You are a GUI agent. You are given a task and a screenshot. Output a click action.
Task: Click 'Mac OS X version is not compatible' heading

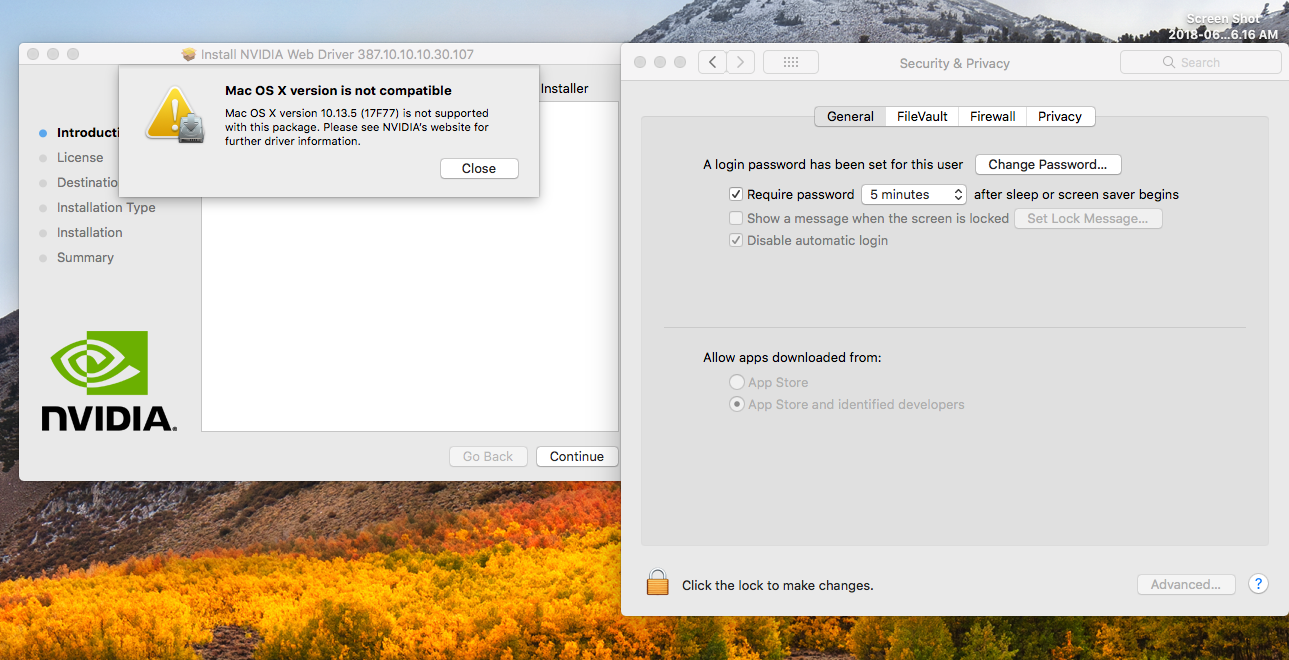click(338, 90)
